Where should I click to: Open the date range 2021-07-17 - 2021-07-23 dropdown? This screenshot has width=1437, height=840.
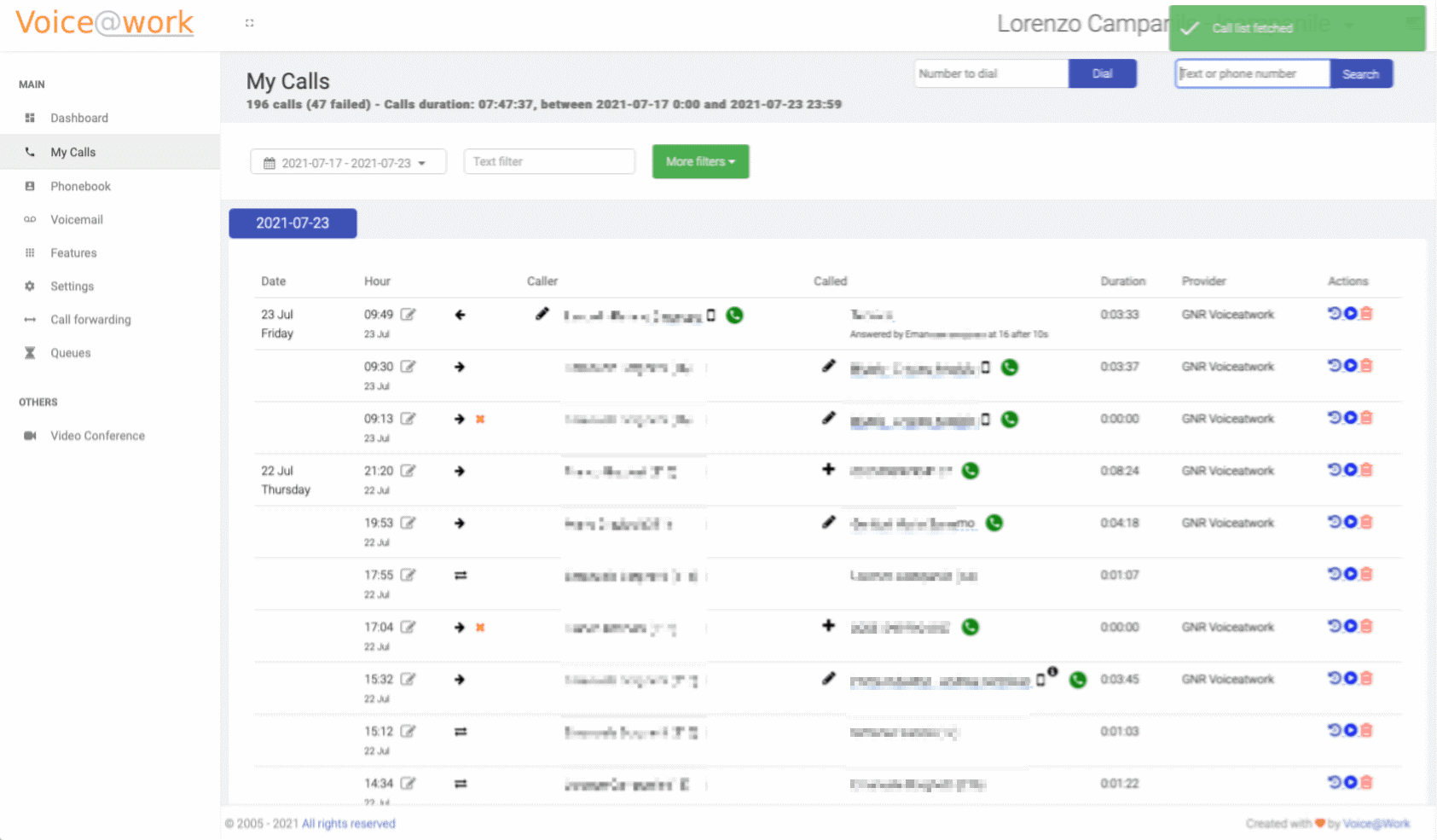pos(348,162)
